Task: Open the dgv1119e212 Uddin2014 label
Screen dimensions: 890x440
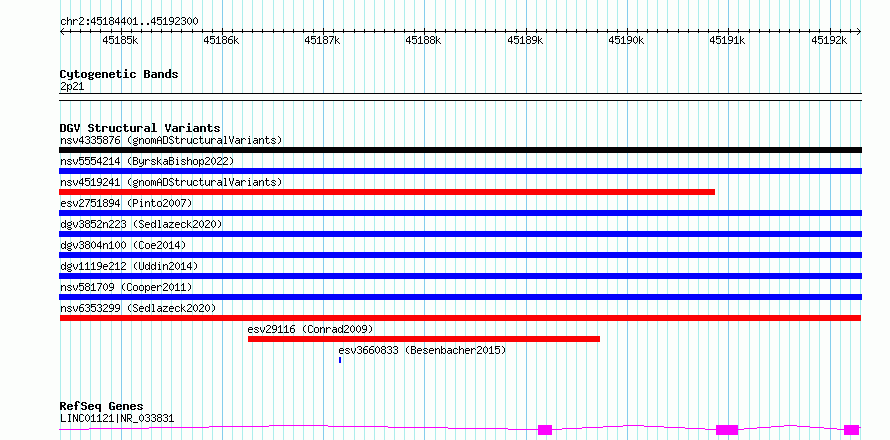Action: tap(129, 266)
